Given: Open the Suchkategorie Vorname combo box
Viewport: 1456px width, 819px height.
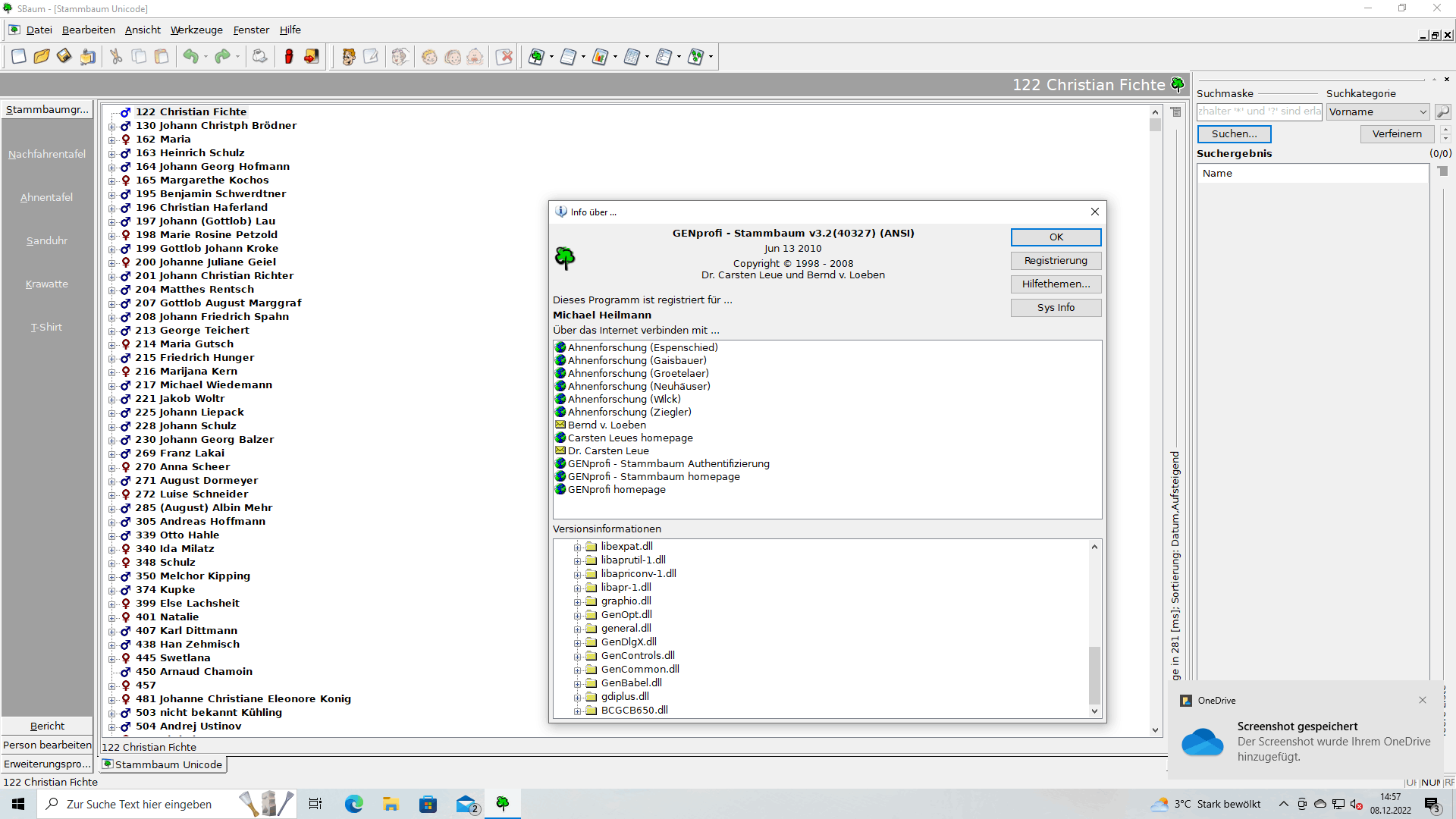Looking at the screenshot, I should click(1378, 111).
